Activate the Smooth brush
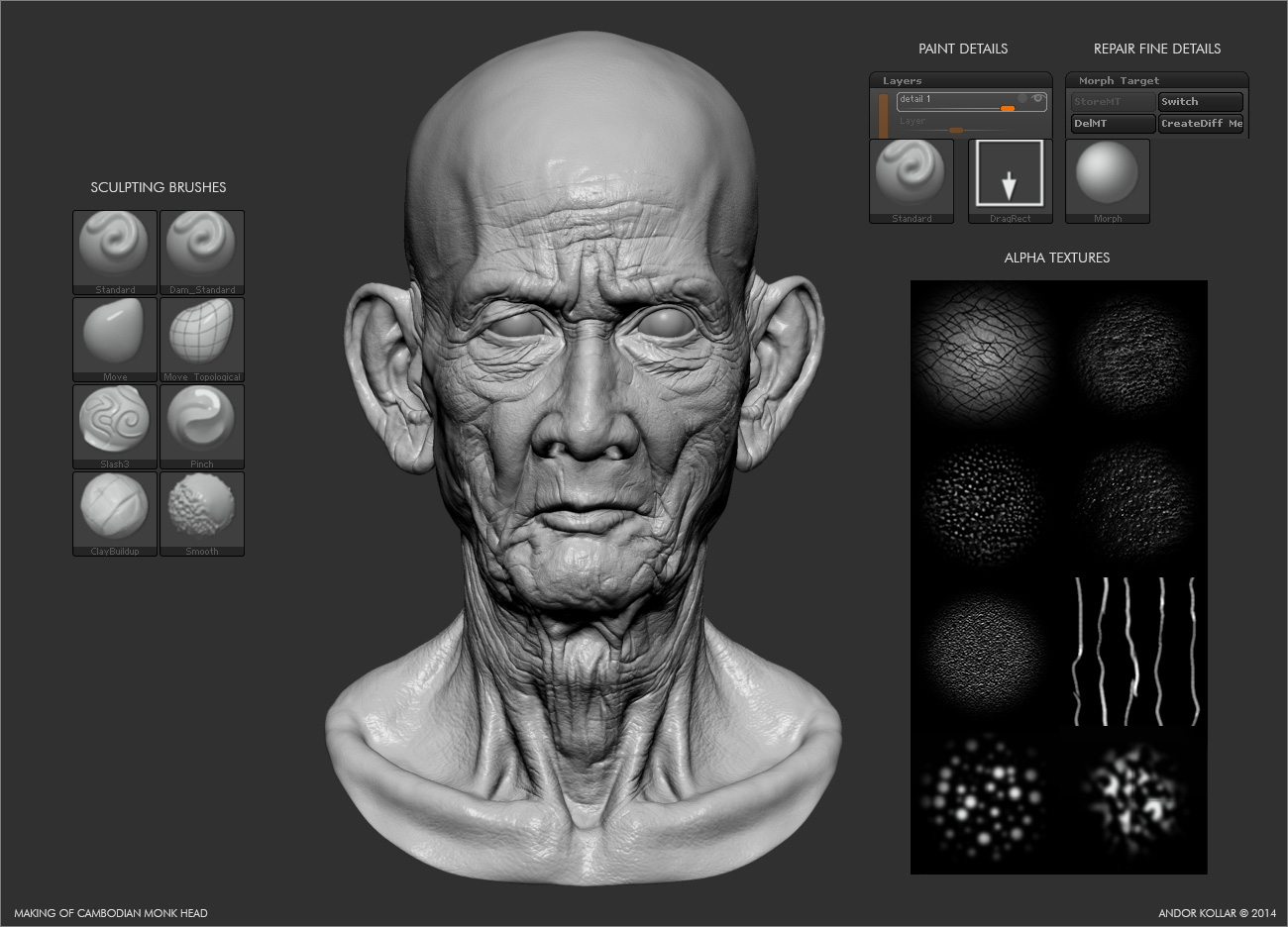1288x927 pixels. click(202, 513)
